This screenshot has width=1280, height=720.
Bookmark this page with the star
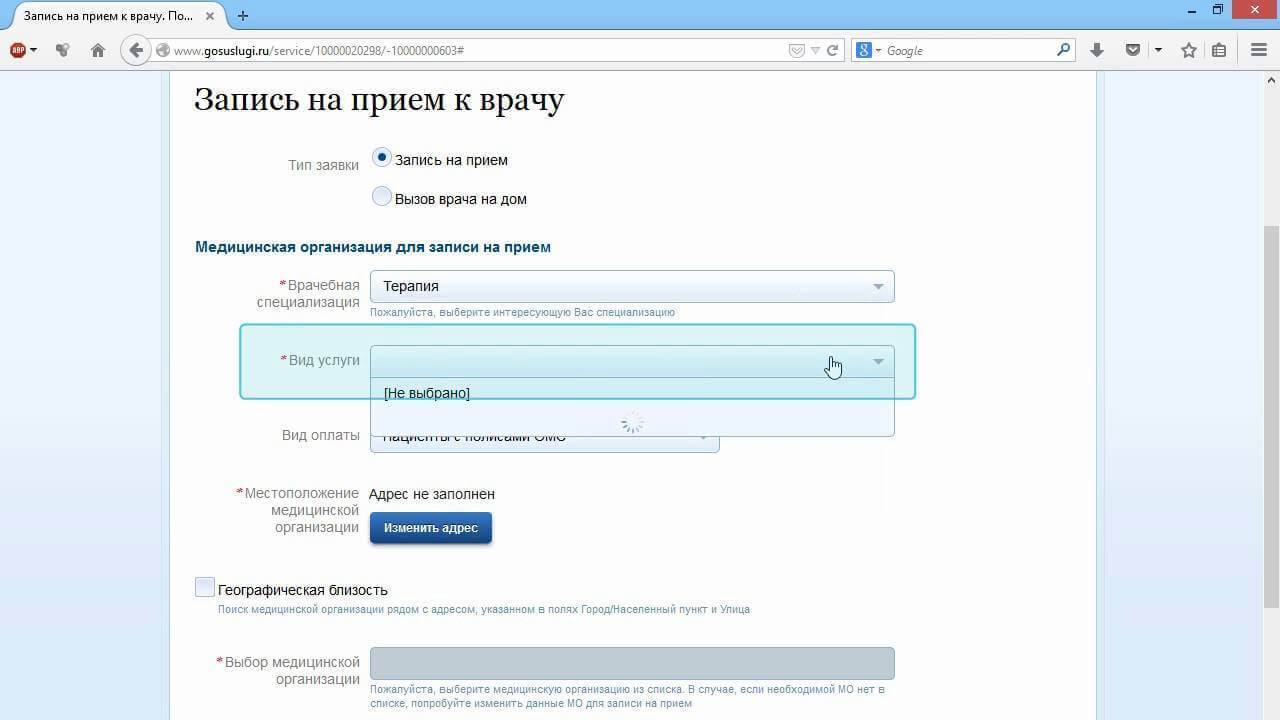click(1188, 50)
